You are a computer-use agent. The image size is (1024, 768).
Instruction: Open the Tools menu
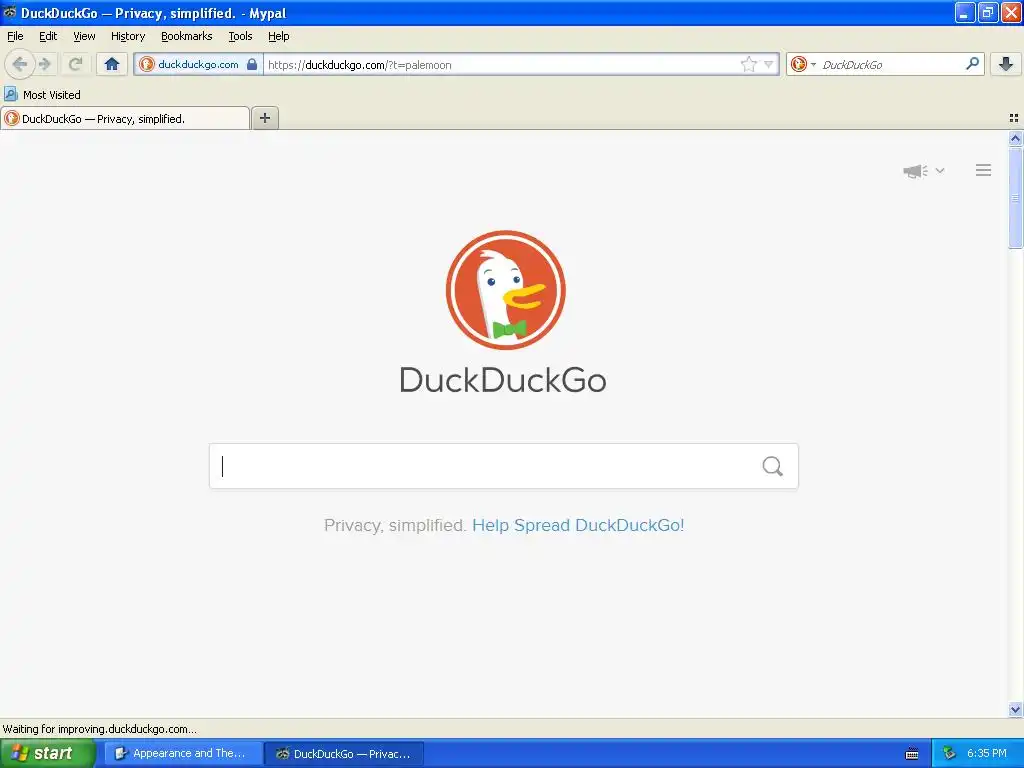coord(240,36)
